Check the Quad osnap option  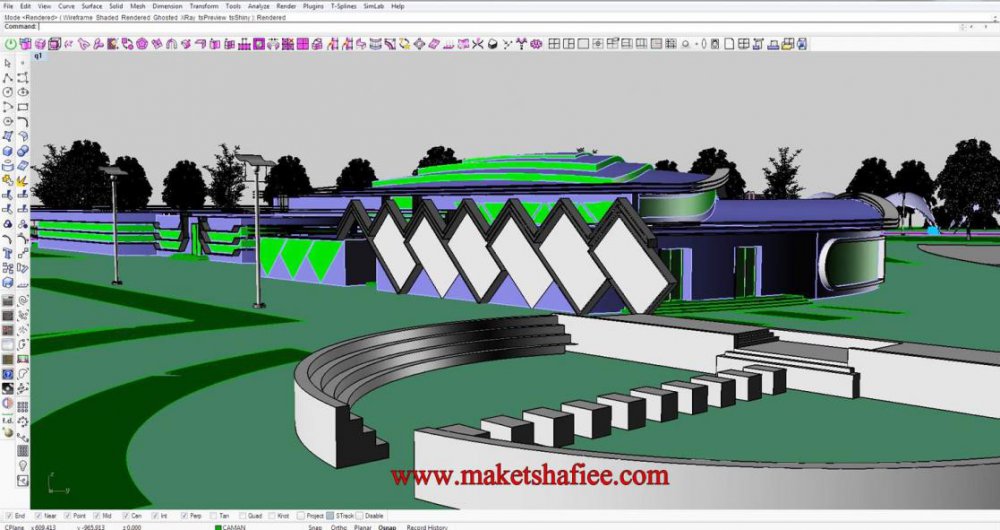[241, 516]
